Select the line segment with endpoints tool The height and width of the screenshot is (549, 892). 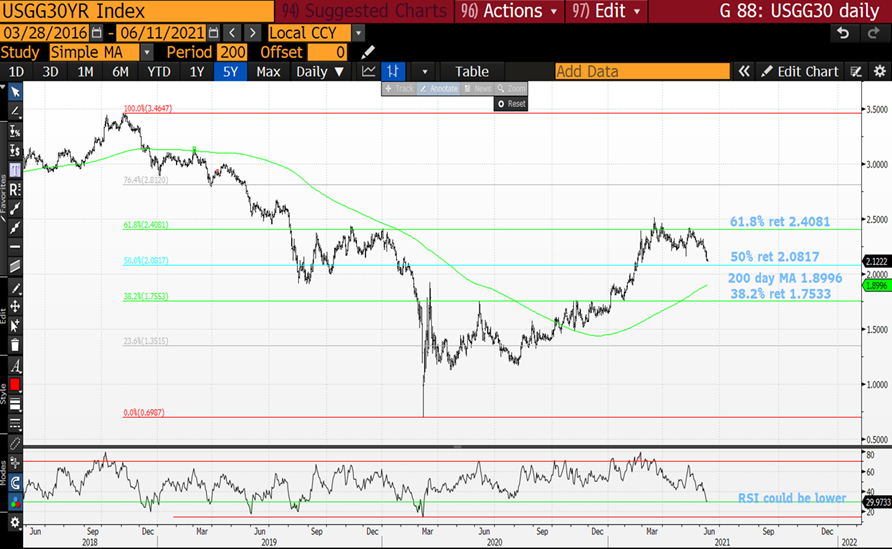click(15, 209)
